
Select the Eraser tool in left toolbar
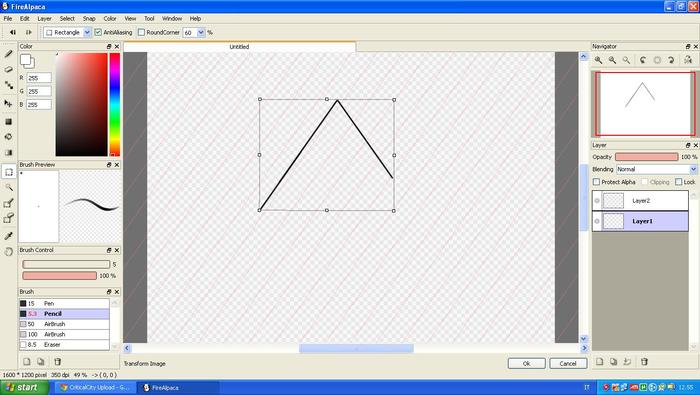(x=8, y=69)
